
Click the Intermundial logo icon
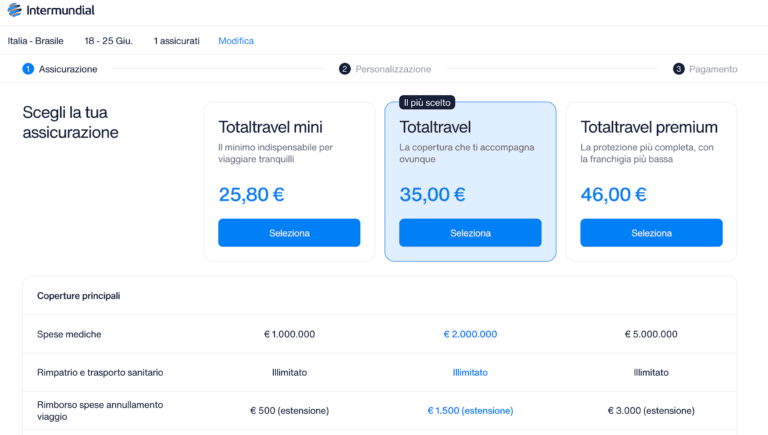tap(14, 10)
